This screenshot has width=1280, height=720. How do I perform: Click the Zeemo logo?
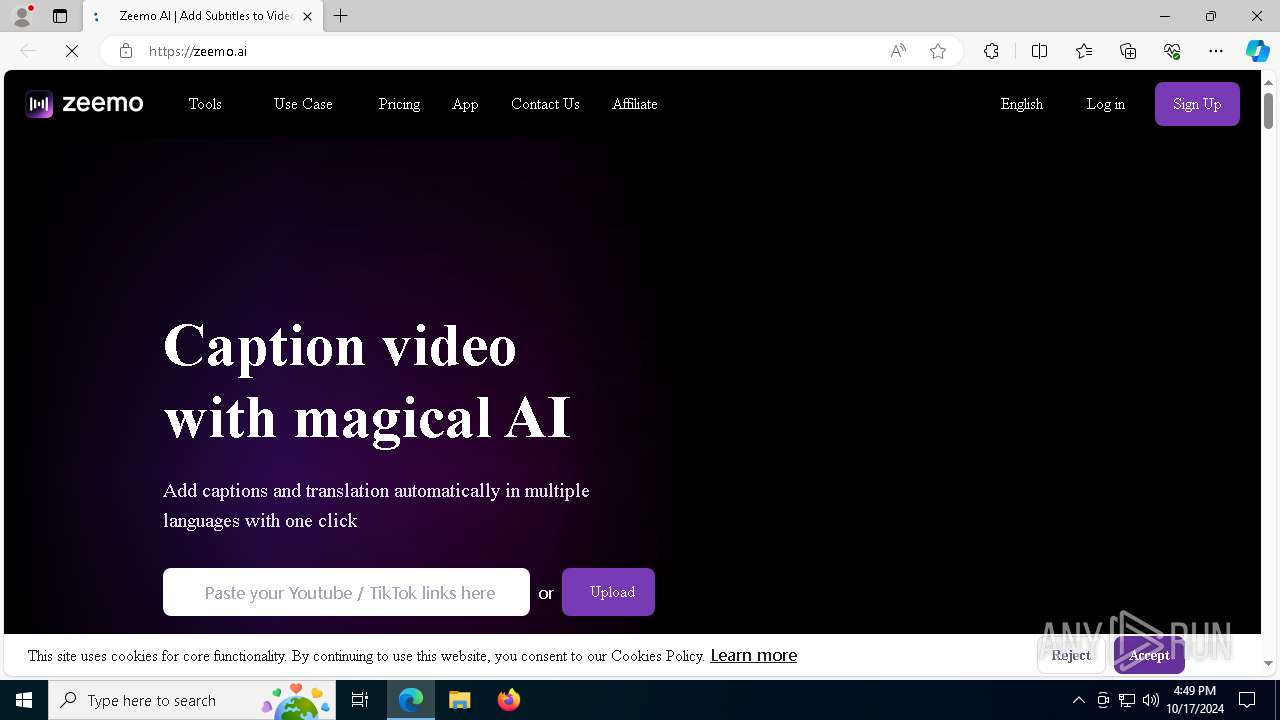(84, 104)
